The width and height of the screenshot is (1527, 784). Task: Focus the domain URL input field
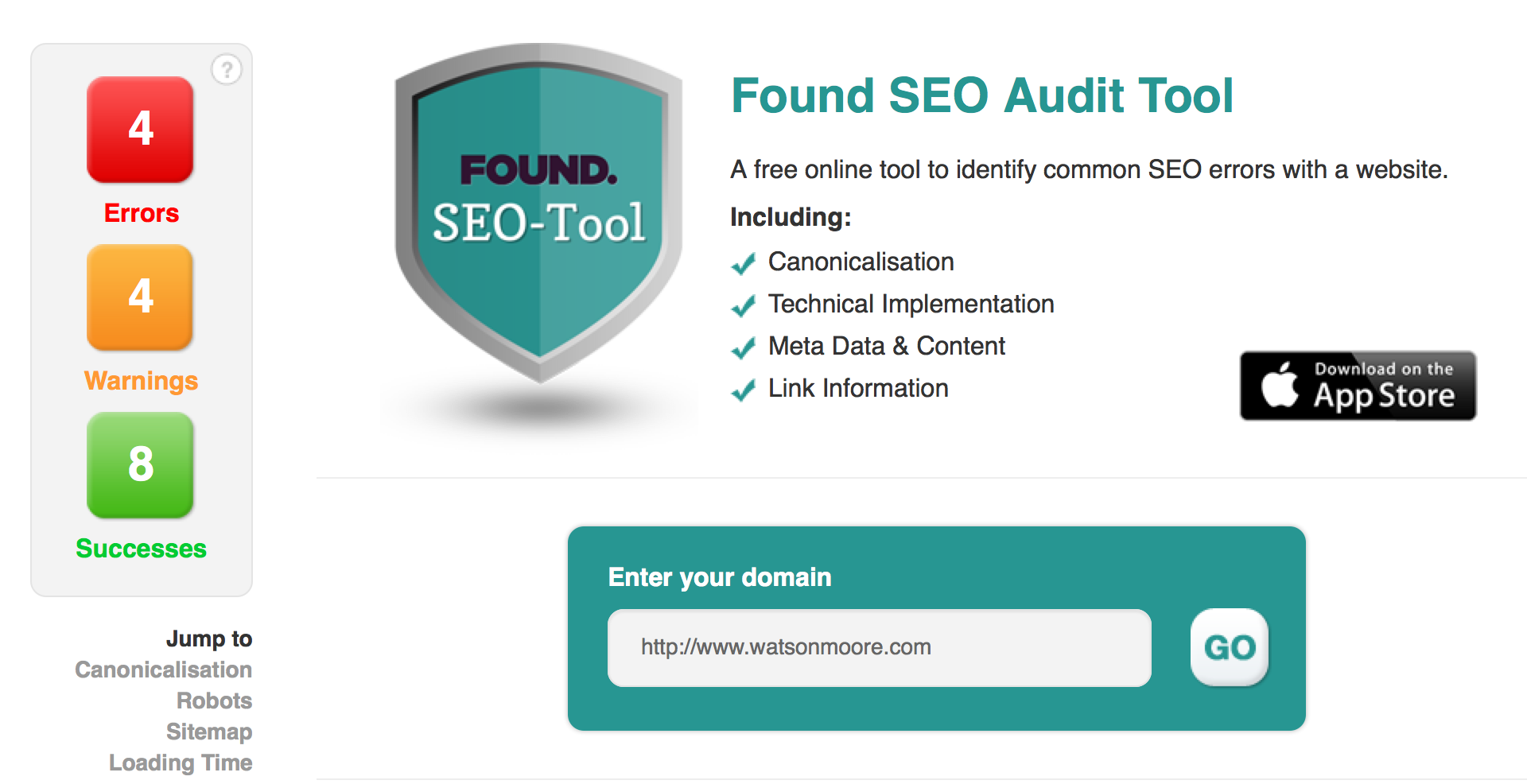pos(880,647)
